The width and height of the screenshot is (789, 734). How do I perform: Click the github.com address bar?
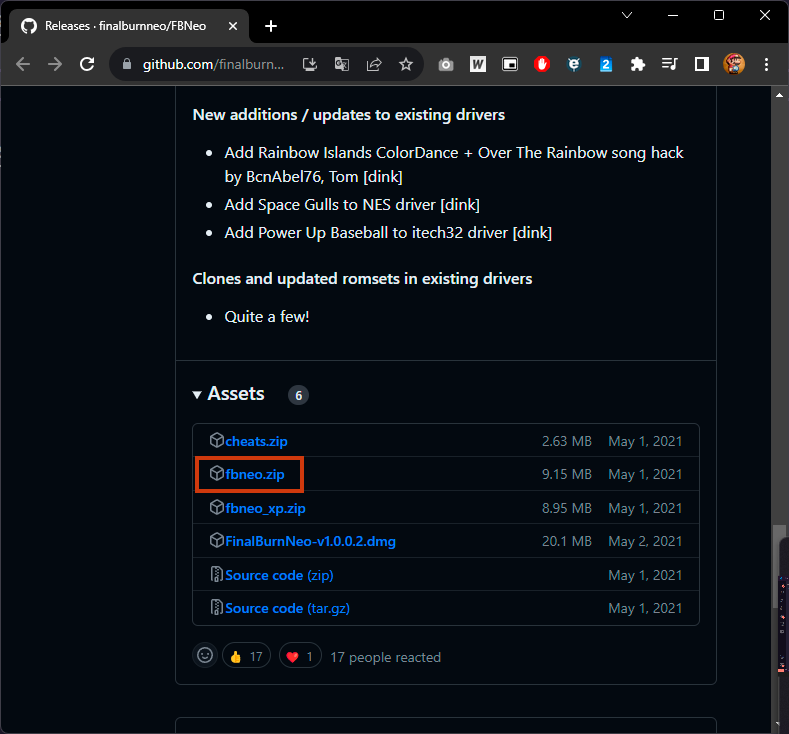(213, 64)
